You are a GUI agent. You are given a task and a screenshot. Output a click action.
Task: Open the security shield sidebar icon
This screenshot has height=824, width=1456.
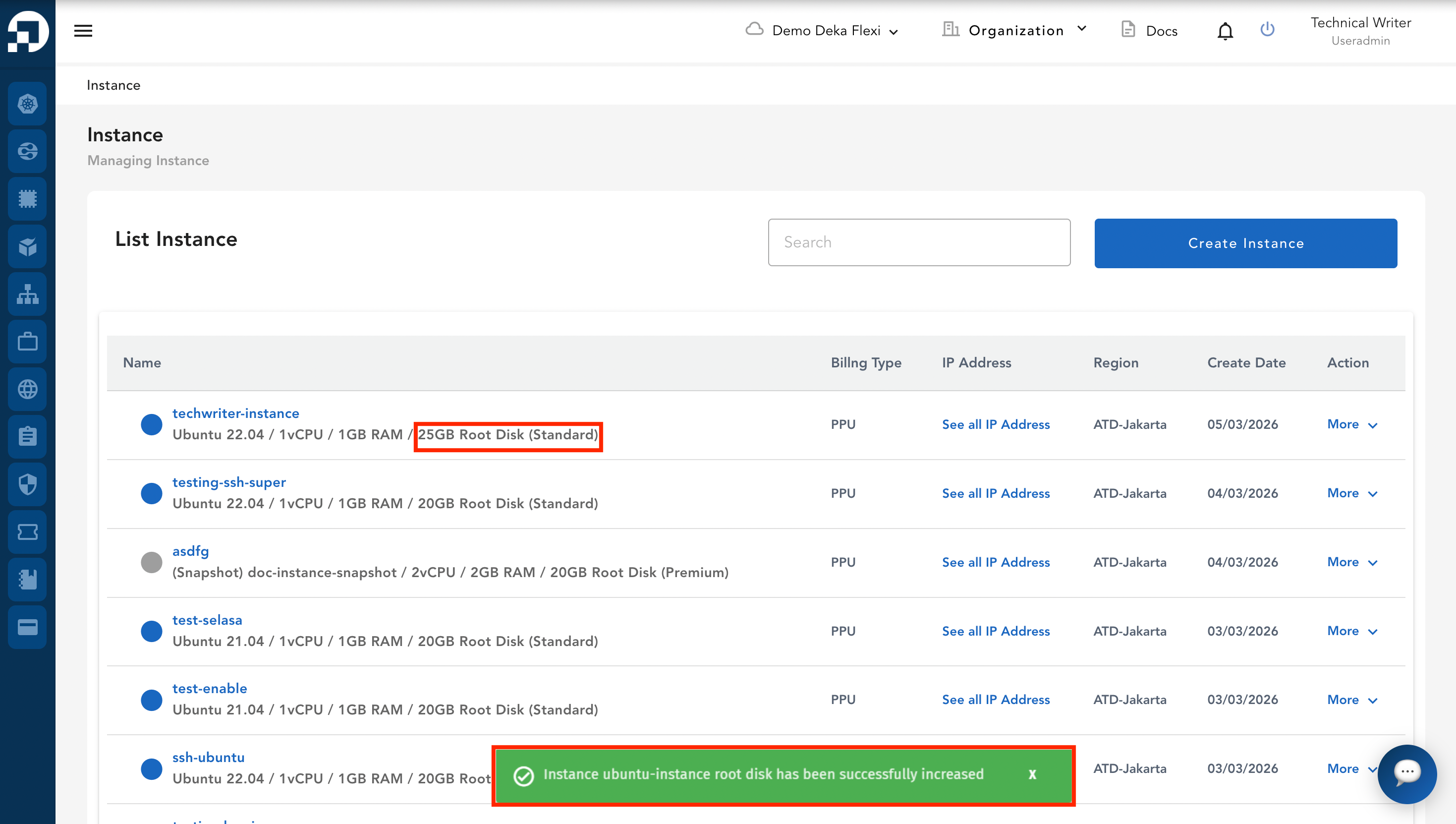[27, 484]
